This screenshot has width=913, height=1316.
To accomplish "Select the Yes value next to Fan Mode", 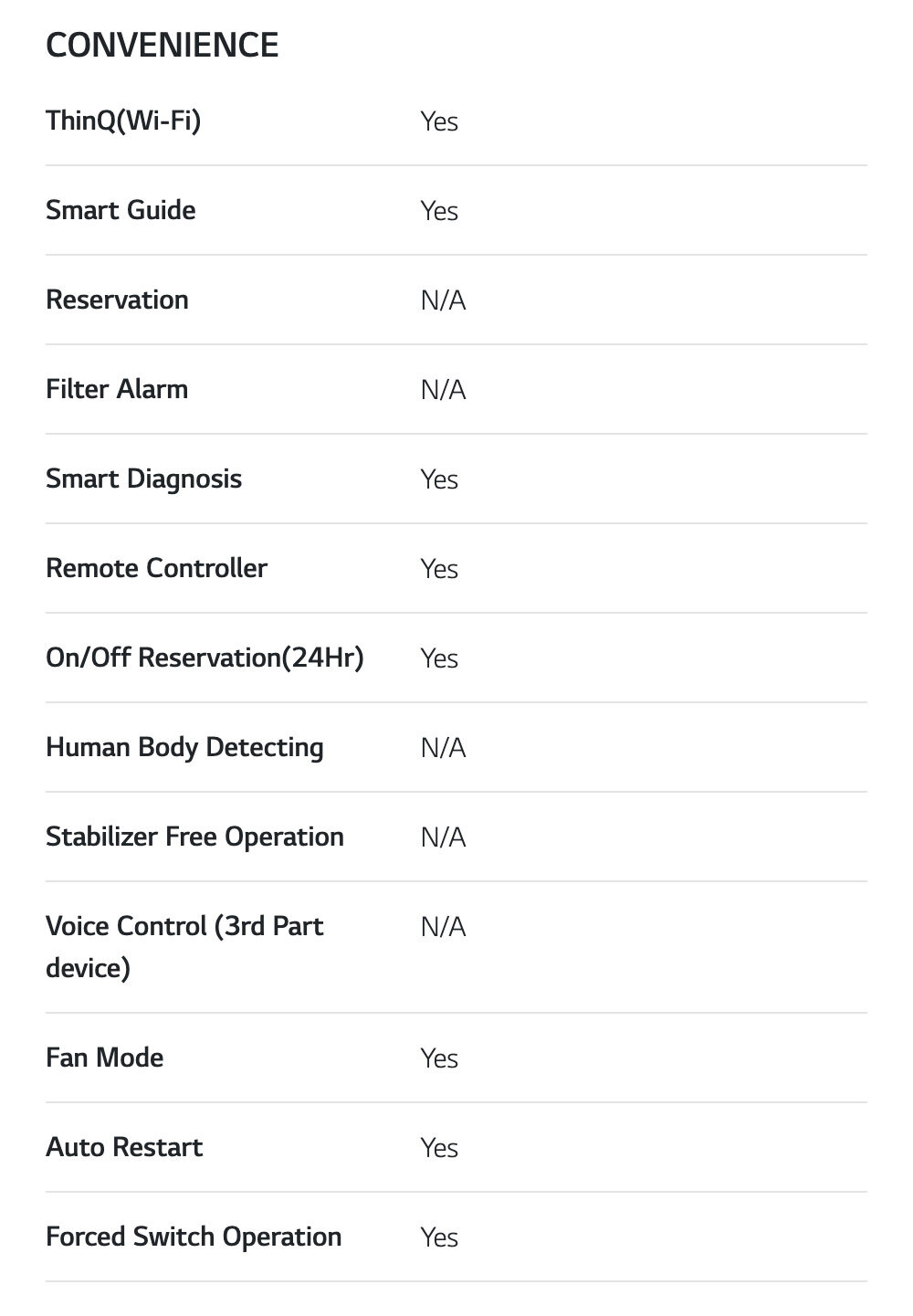I will [x=439, y=1058].
